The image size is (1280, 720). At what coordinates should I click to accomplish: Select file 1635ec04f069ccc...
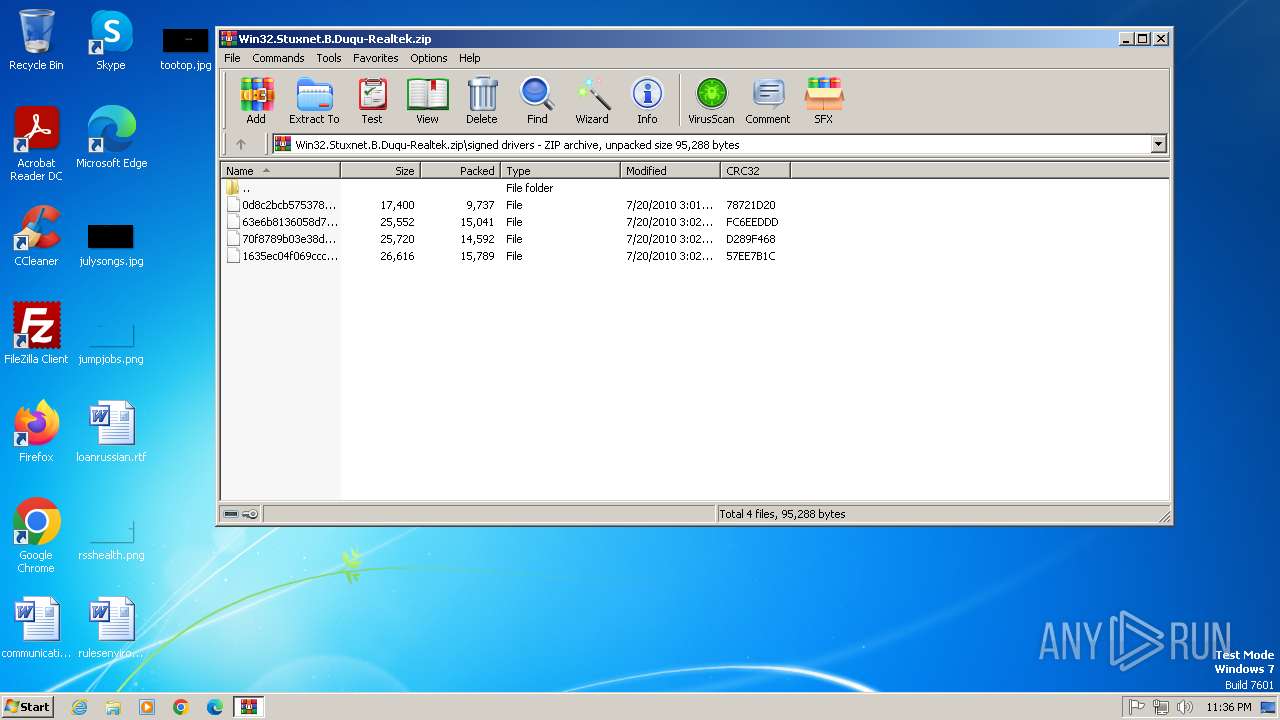tap(282, 256)
